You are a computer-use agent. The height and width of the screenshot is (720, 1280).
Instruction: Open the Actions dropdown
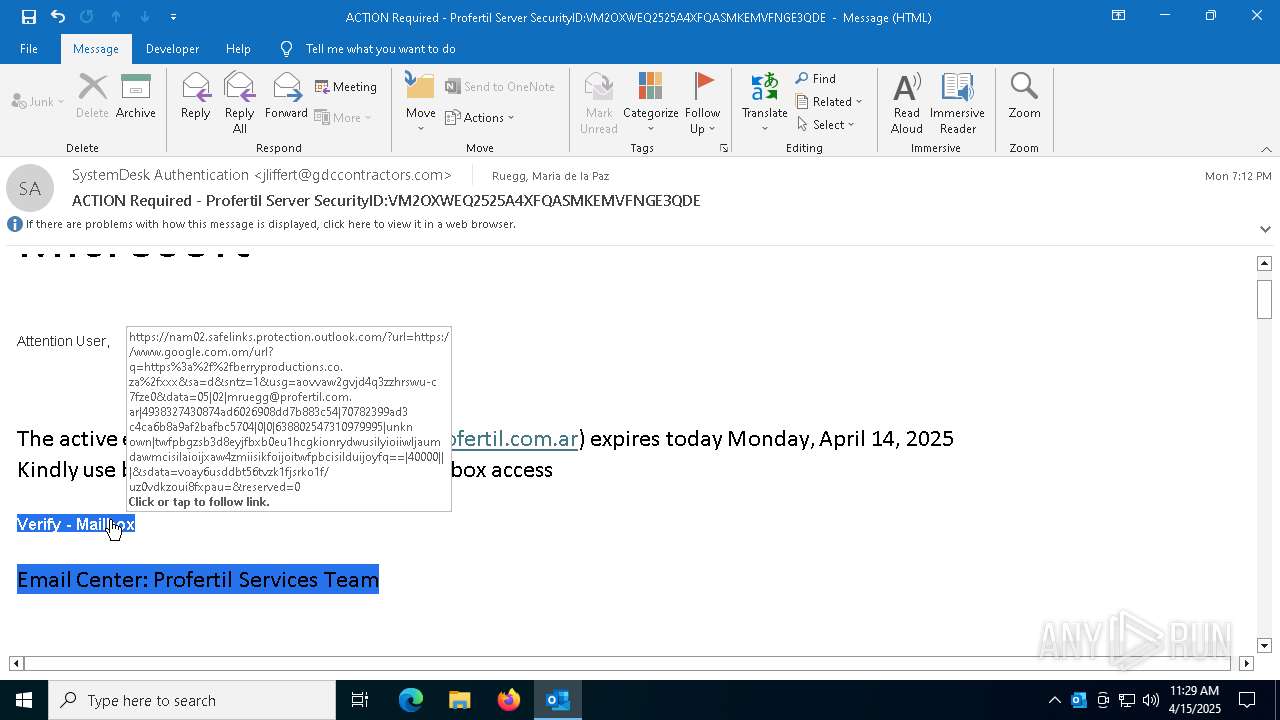tap(480, 117)
